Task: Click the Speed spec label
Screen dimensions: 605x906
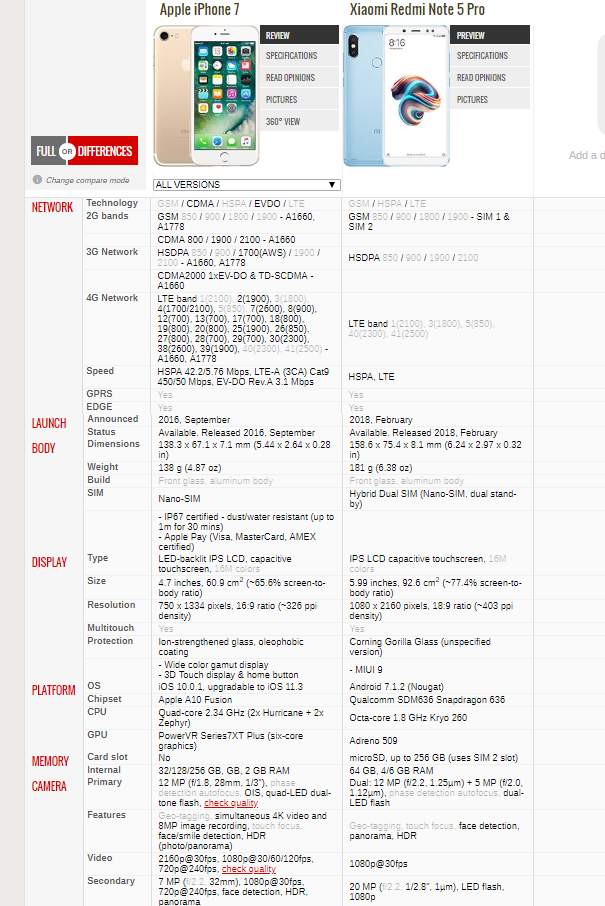Action: (100, 370)
